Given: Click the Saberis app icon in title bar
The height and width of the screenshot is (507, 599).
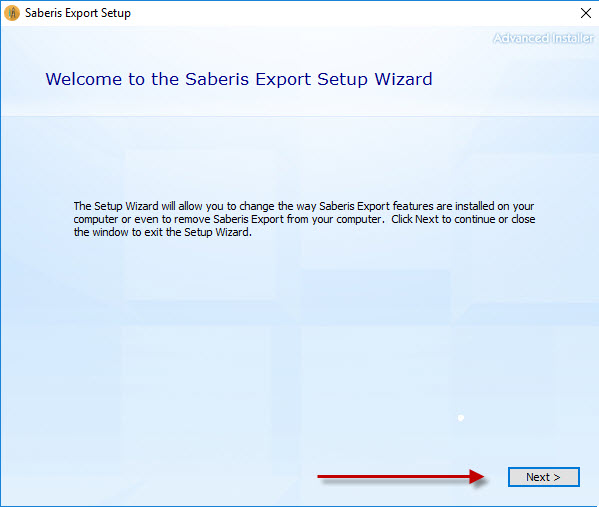Looking at the screenshot, I should [12, 13].
